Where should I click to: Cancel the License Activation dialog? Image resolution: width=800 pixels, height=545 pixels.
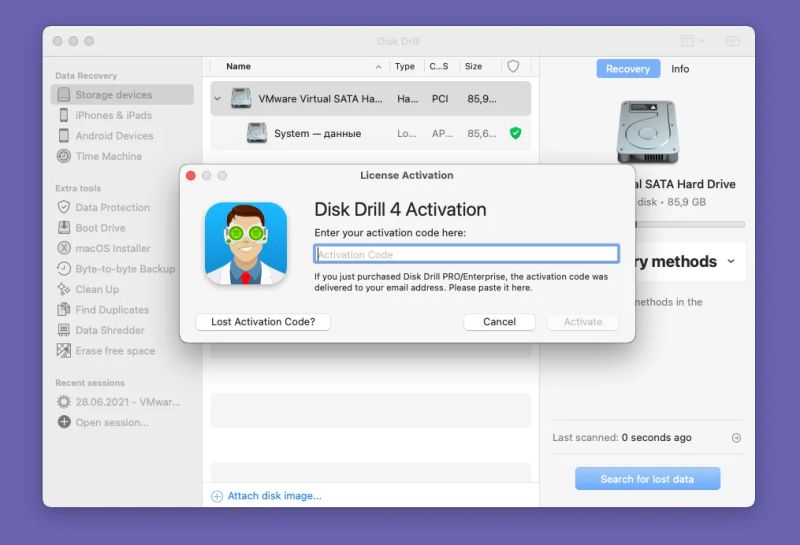pos(499,321)
